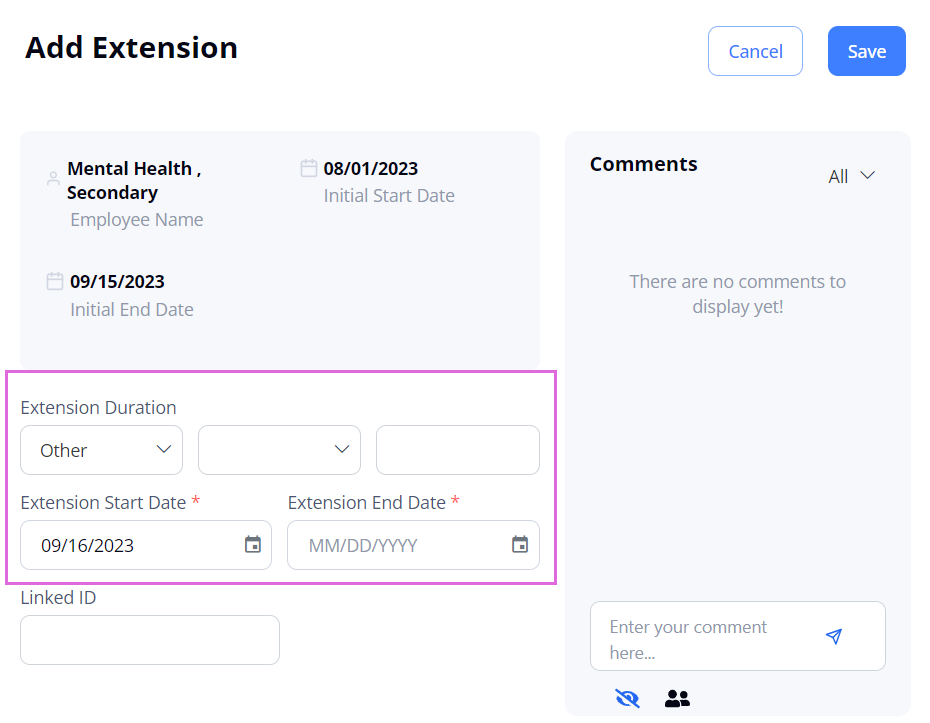Focus the Linked ID input field
The width and height of the screenshot is (930, 723).
point(150,640)
